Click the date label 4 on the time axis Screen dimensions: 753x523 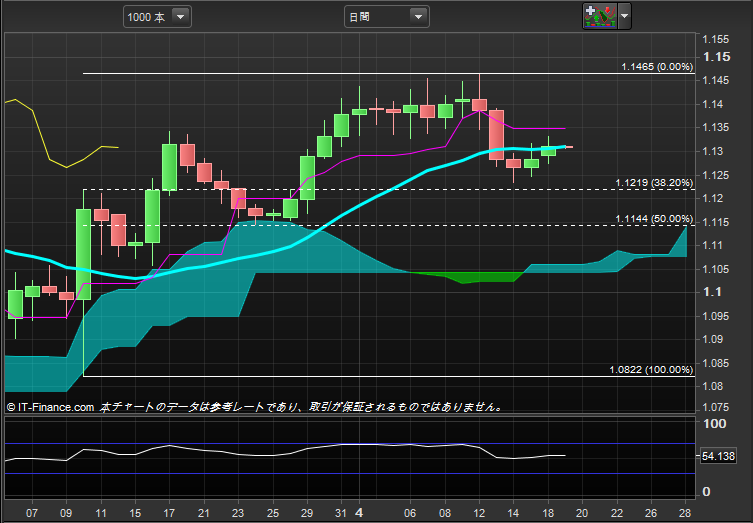pos(359,513)
